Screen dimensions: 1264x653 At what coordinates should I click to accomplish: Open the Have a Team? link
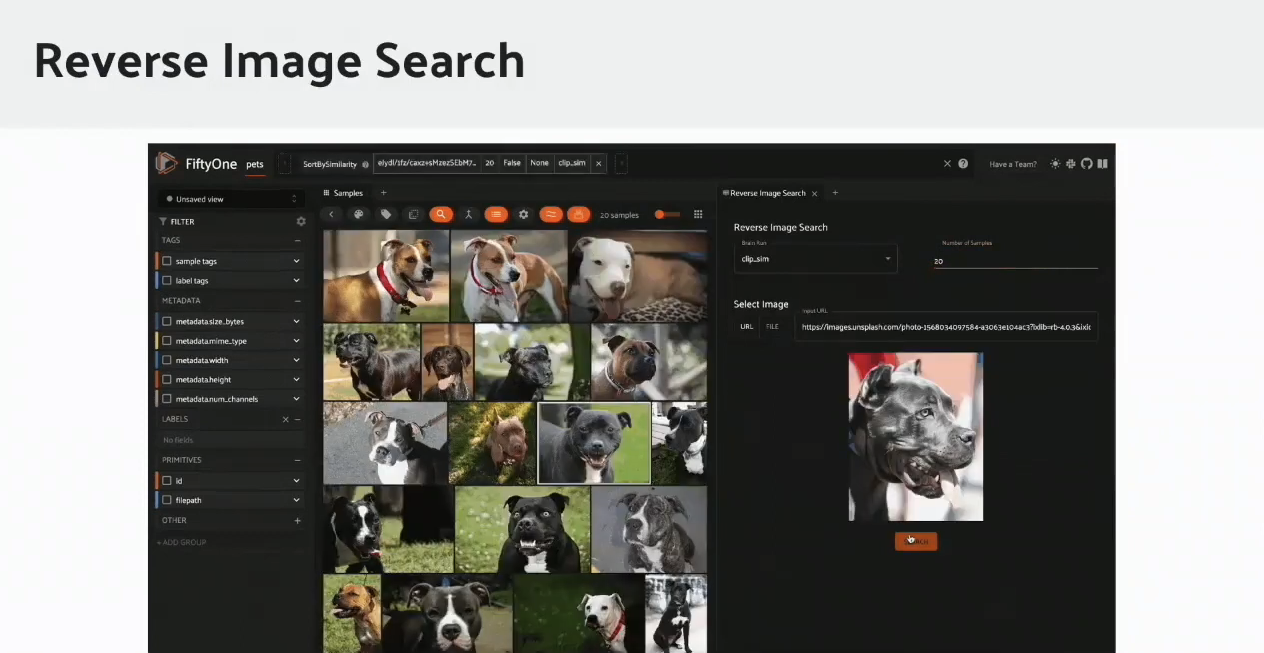pyautogui.click(x=1013, y=164)
